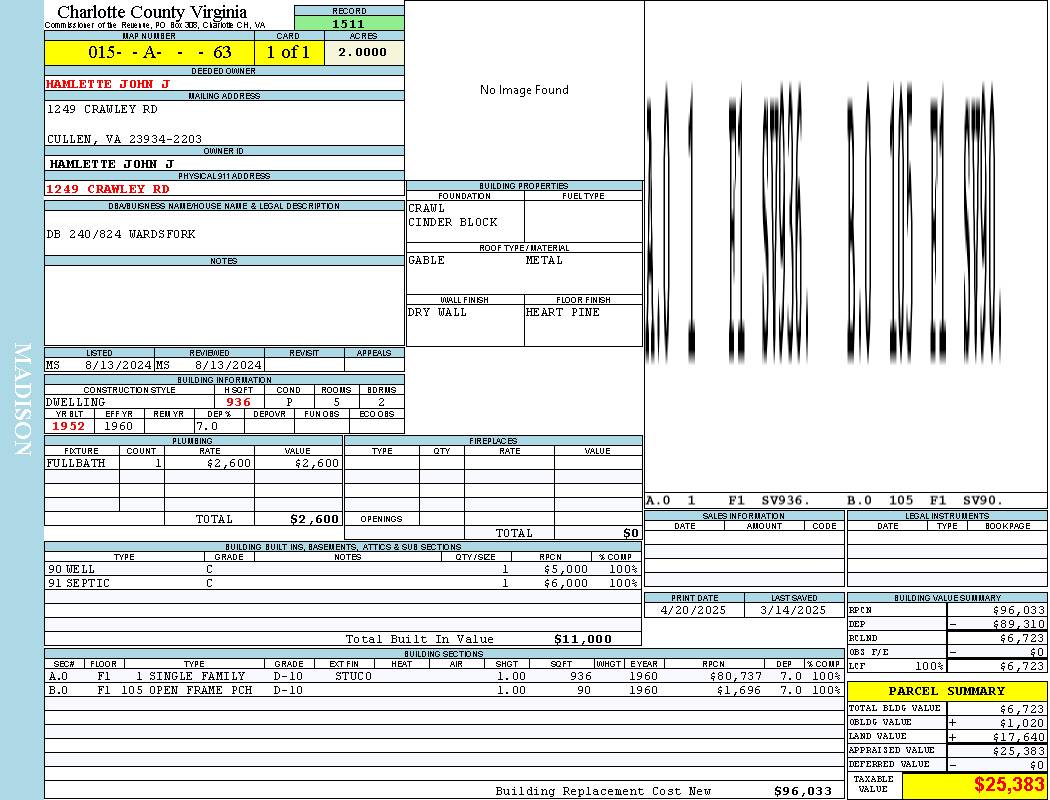Select deeded owner HAMLETTE JOHN J in red
The height and width of the screenshot is (800, 1050).
point(108,84)
